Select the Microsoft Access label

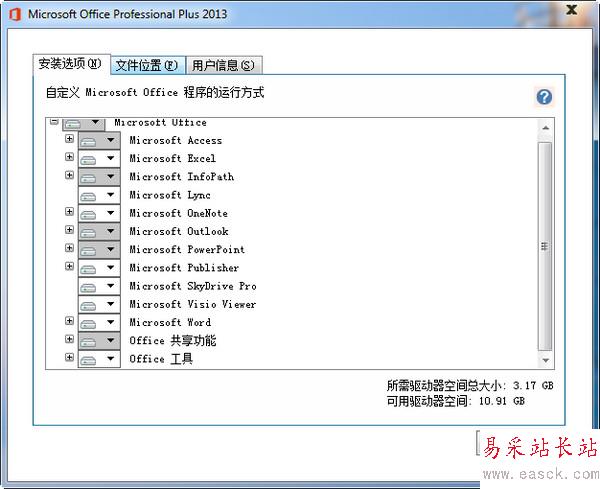click(x=176, y=140)
